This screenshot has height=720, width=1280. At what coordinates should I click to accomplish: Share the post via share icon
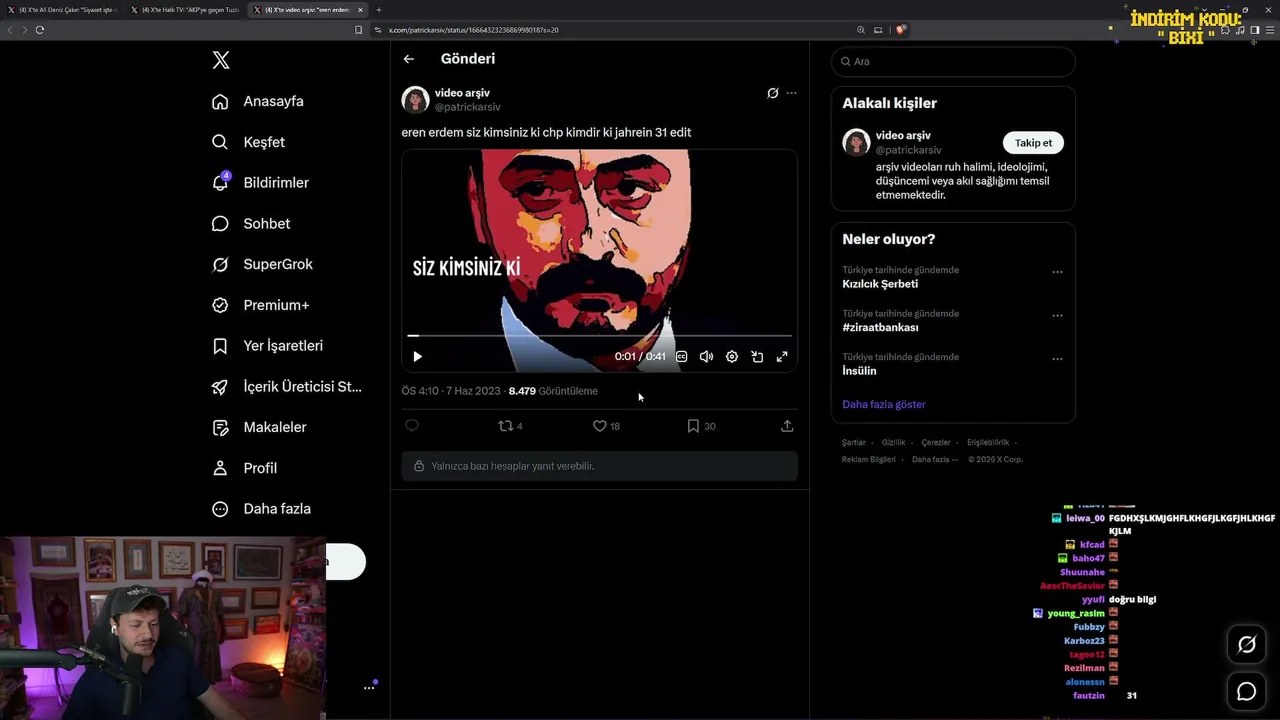click(x=787, y=426)
